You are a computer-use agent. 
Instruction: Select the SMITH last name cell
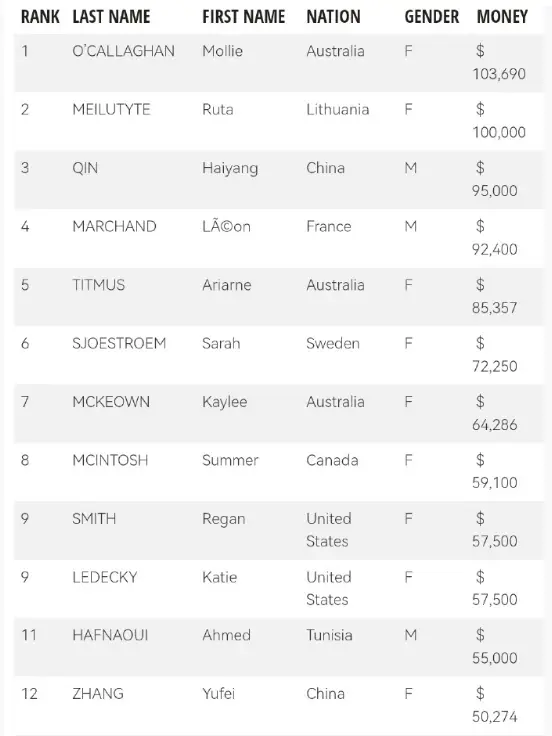pyautogui.click(x=94, y=519)
